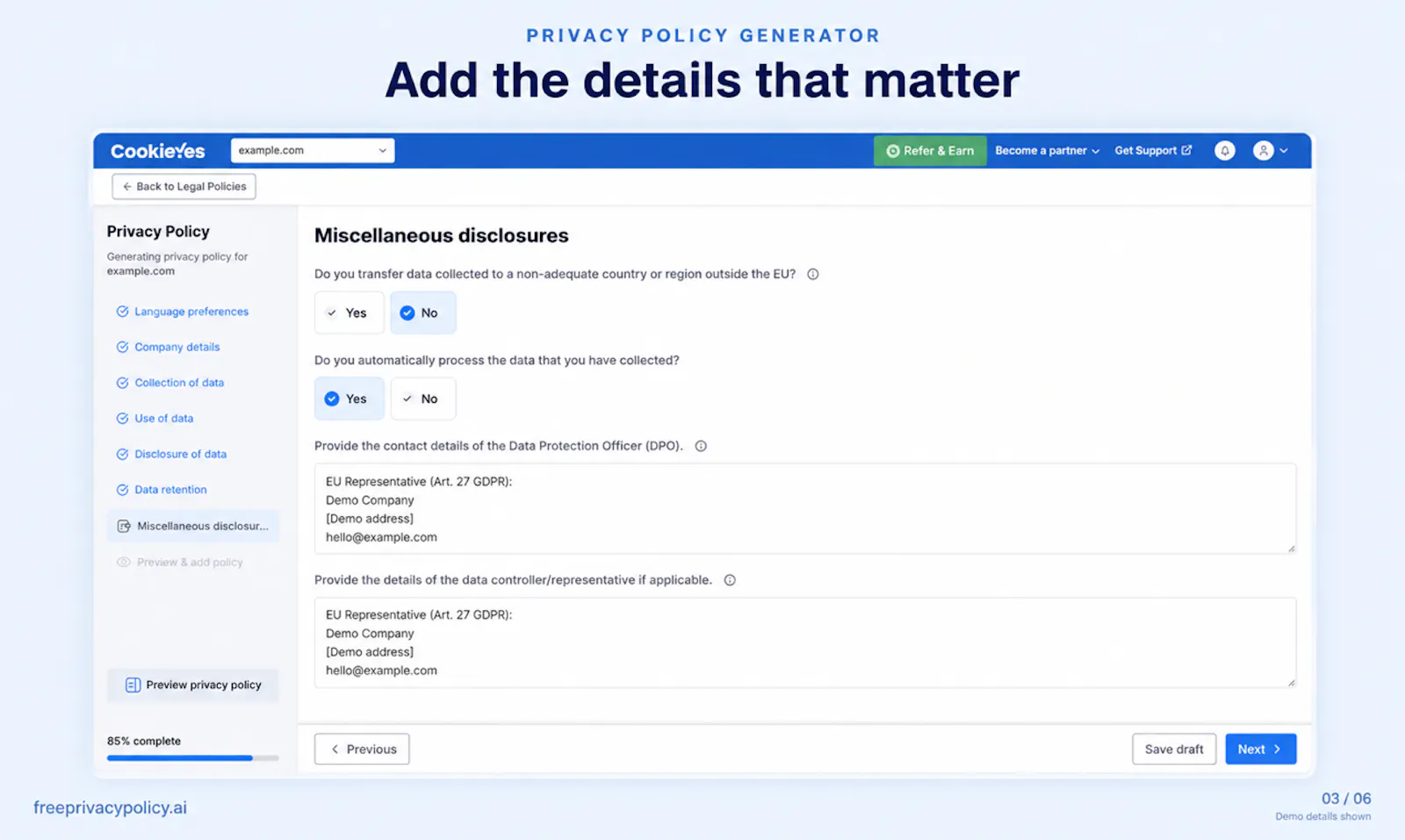1405x840 pixels.
Task: Open the example.com site dropdown
Action: 313,150
